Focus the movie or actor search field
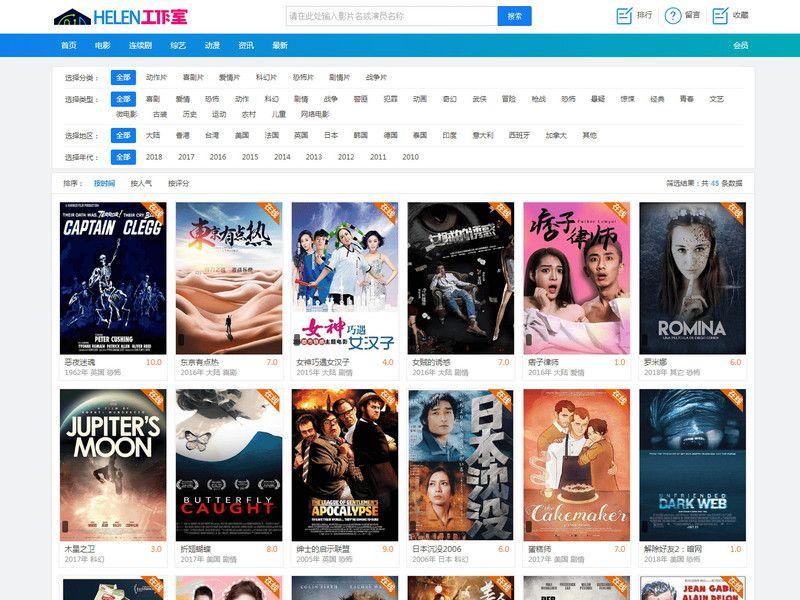The width and height of the screenshot is (800, 600). pyautogui.click(x=391, y=16)
